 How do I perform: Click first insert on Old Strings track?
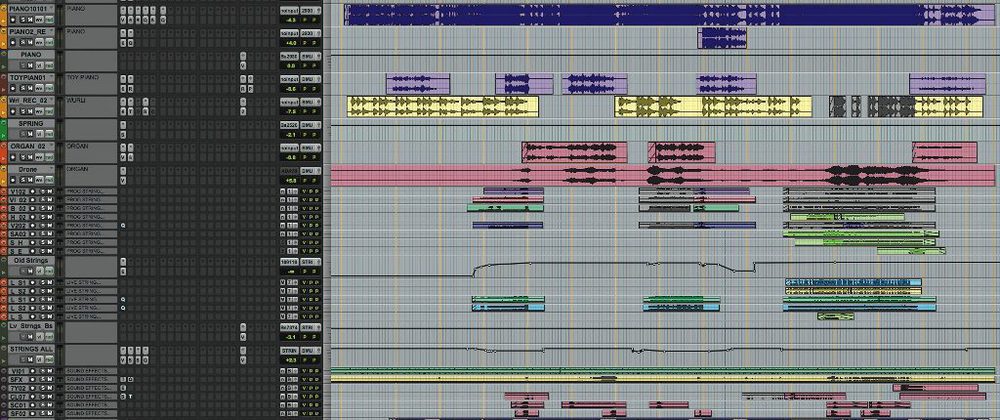[123, 272]
